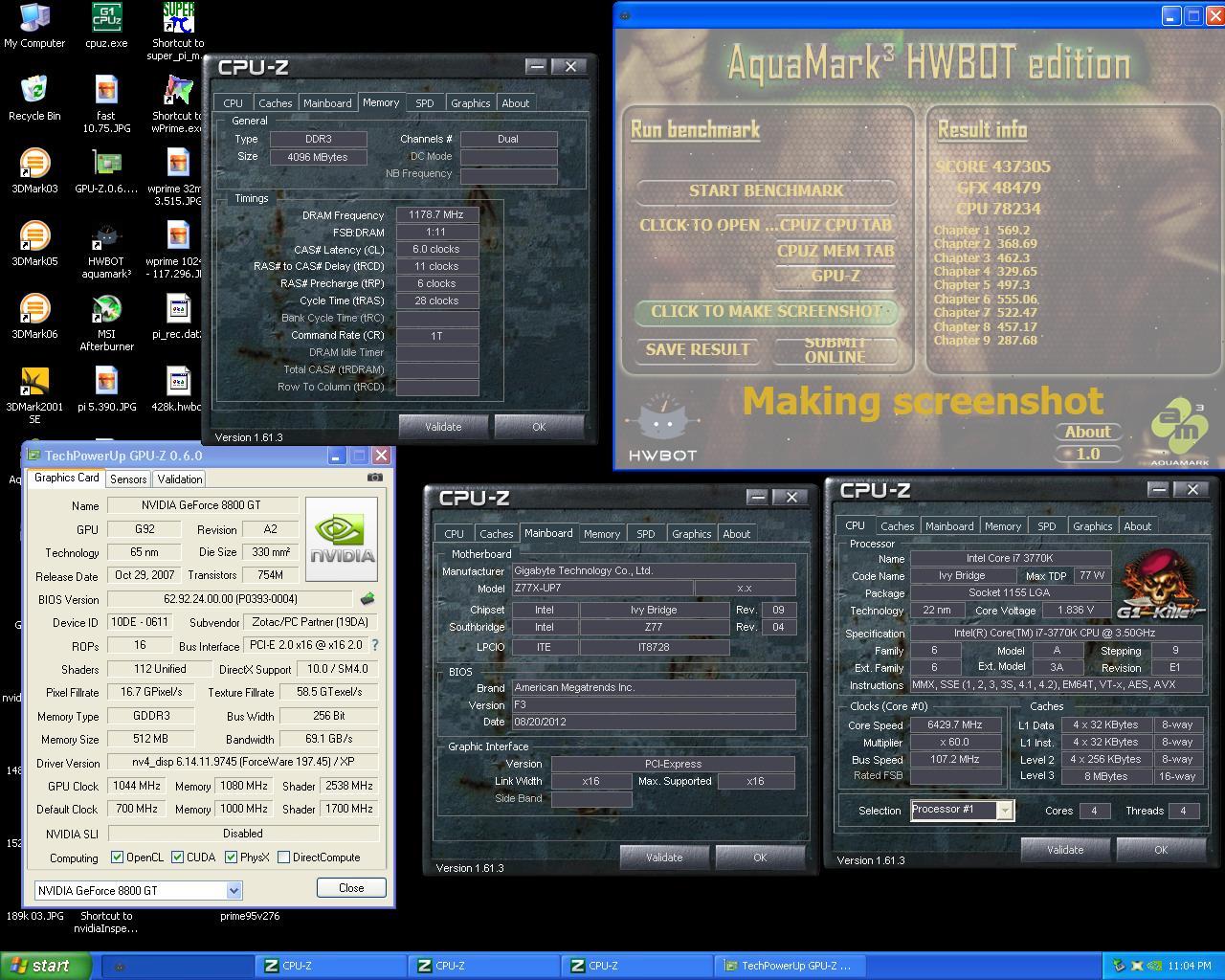Launch the cpuz.exe desktop icon

pos(106,26)
